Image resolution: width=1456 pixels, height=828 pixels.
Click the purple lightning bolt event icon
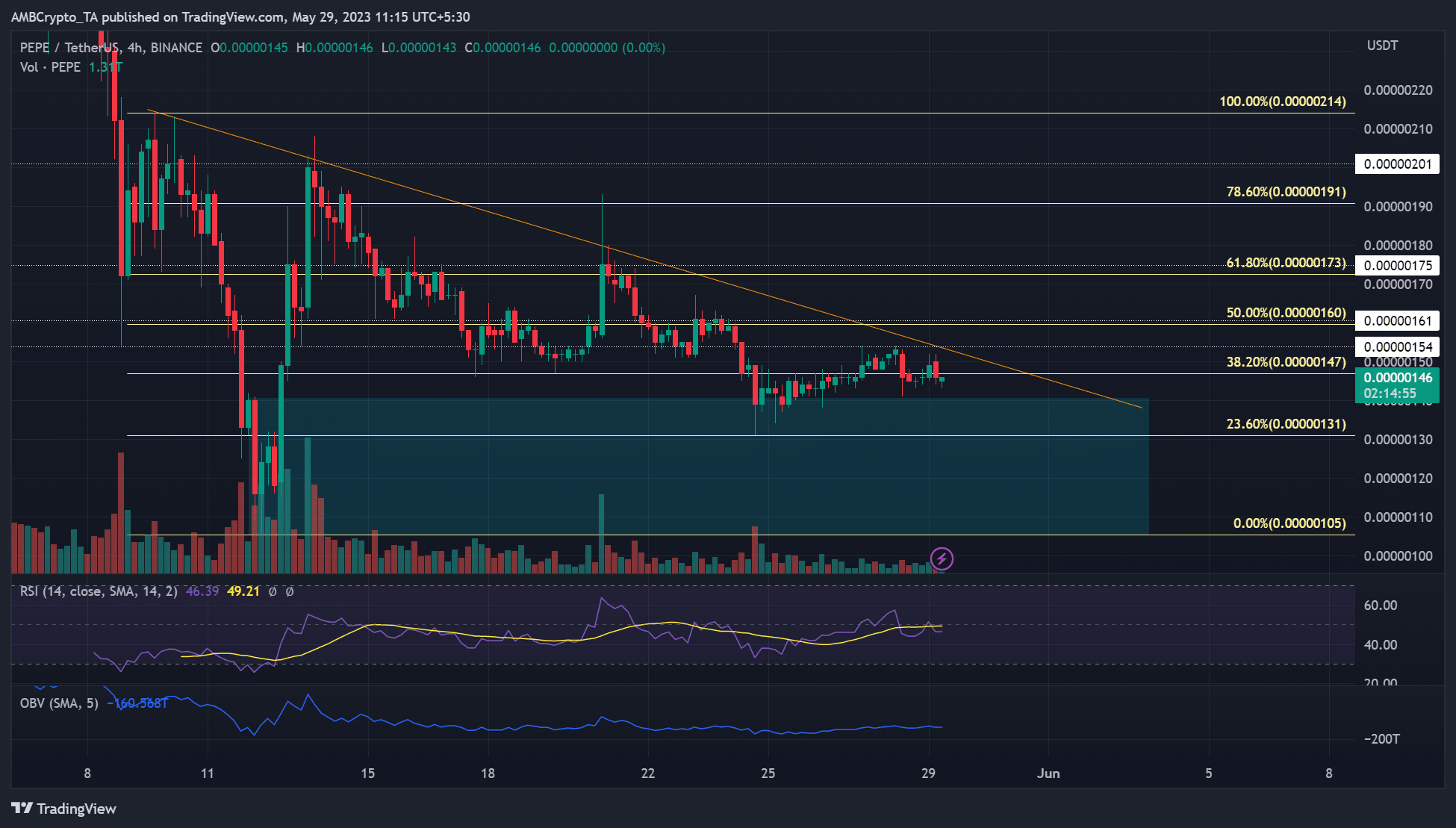coord(942,558)
